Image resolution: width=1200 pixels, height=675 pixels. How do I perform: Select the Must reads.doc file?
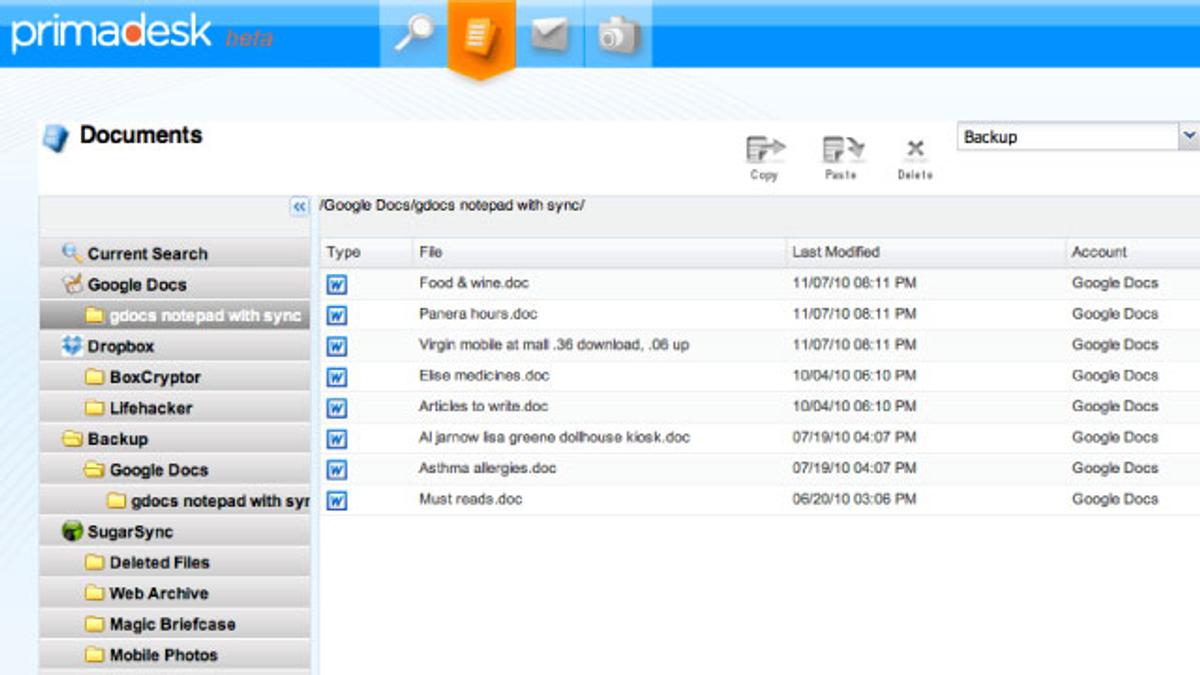470,499
